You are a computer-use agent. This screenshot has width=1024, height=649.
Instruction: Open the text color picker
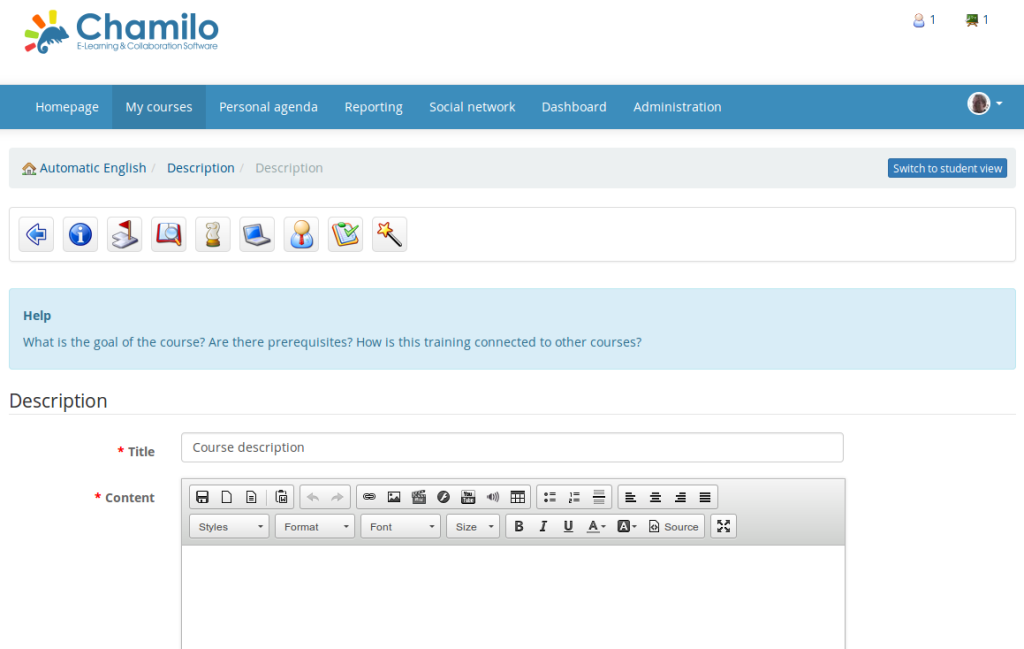tap(596, 526)
